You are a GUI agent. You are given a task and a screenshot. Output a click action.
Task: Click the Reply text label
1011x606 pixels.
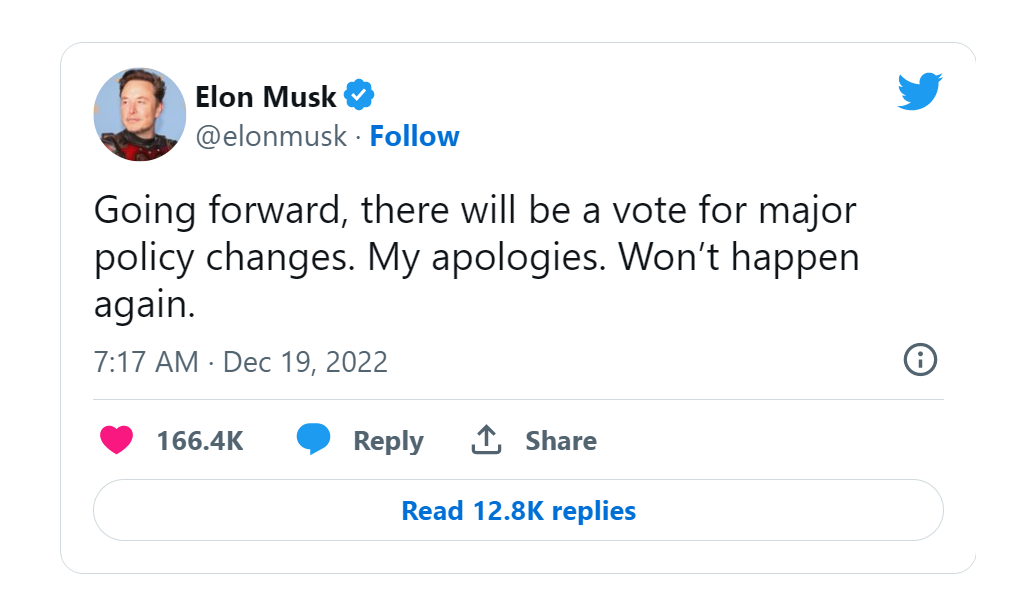[388, 441]
